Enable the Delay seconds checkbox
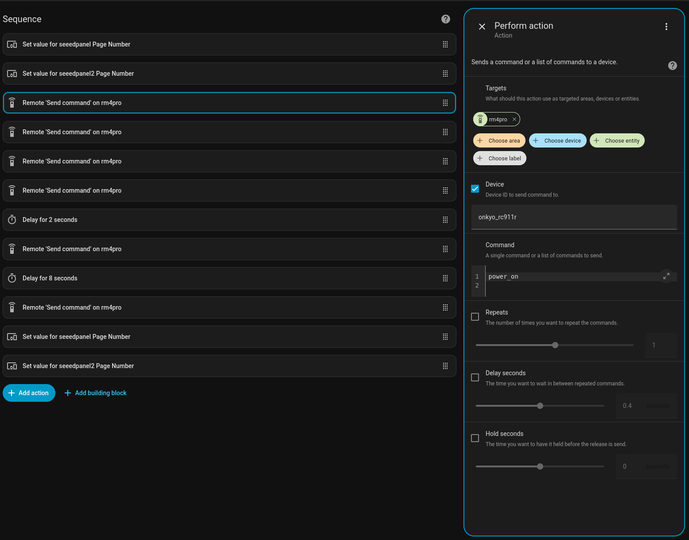Image resolution: width=689 pixels, height=540 pixels. click(475, 377)
